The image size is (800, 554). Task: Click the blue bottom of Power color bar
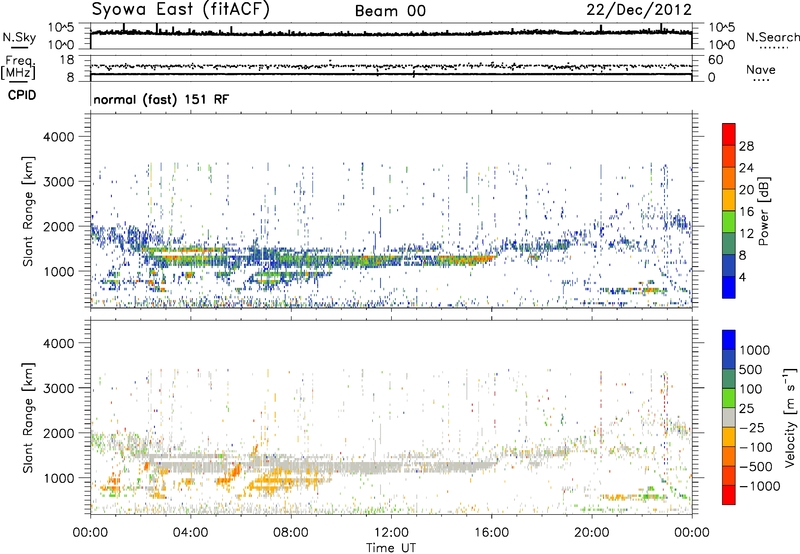pyautogui.click(x=729, y=287)
